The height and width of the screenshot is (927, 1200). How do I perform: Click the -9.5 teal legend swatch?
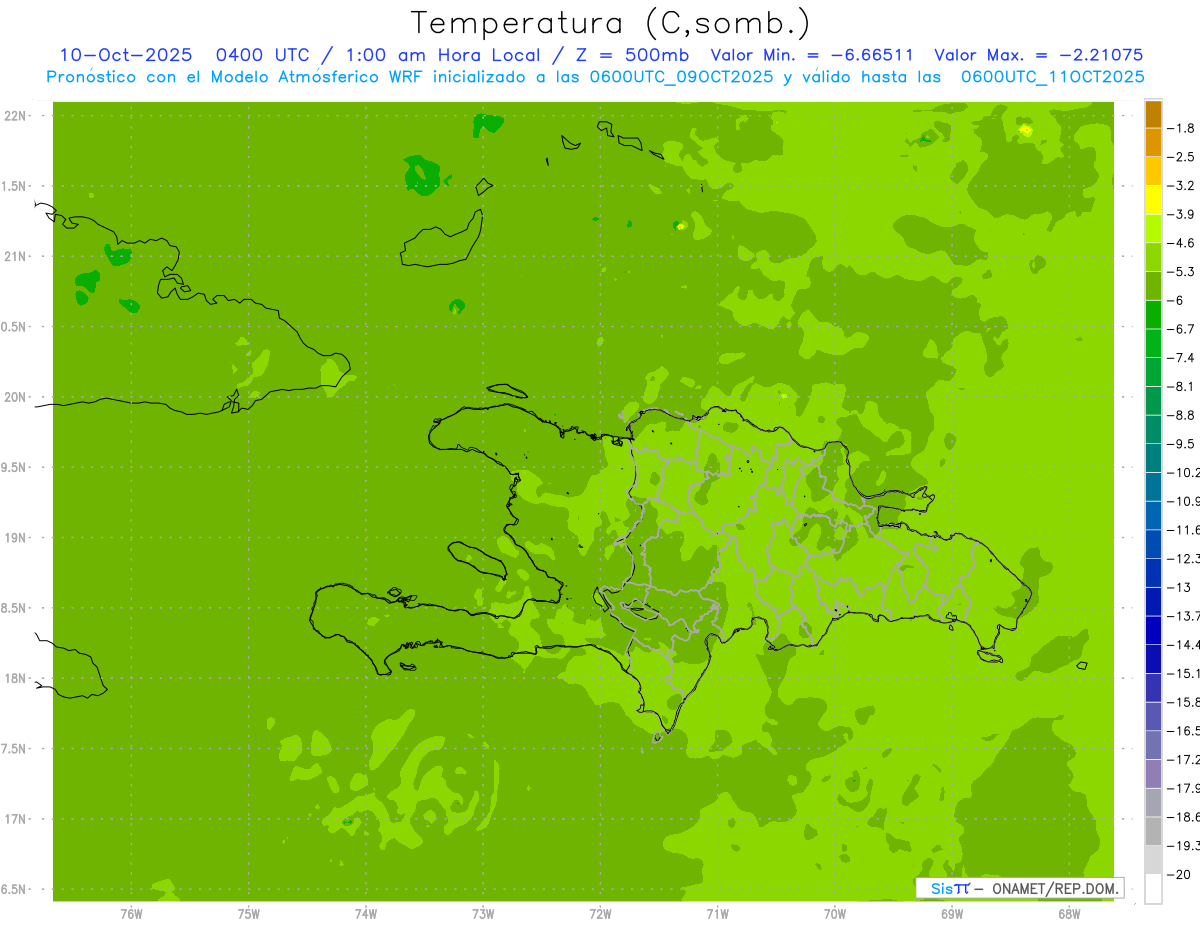coord(1153,430)
